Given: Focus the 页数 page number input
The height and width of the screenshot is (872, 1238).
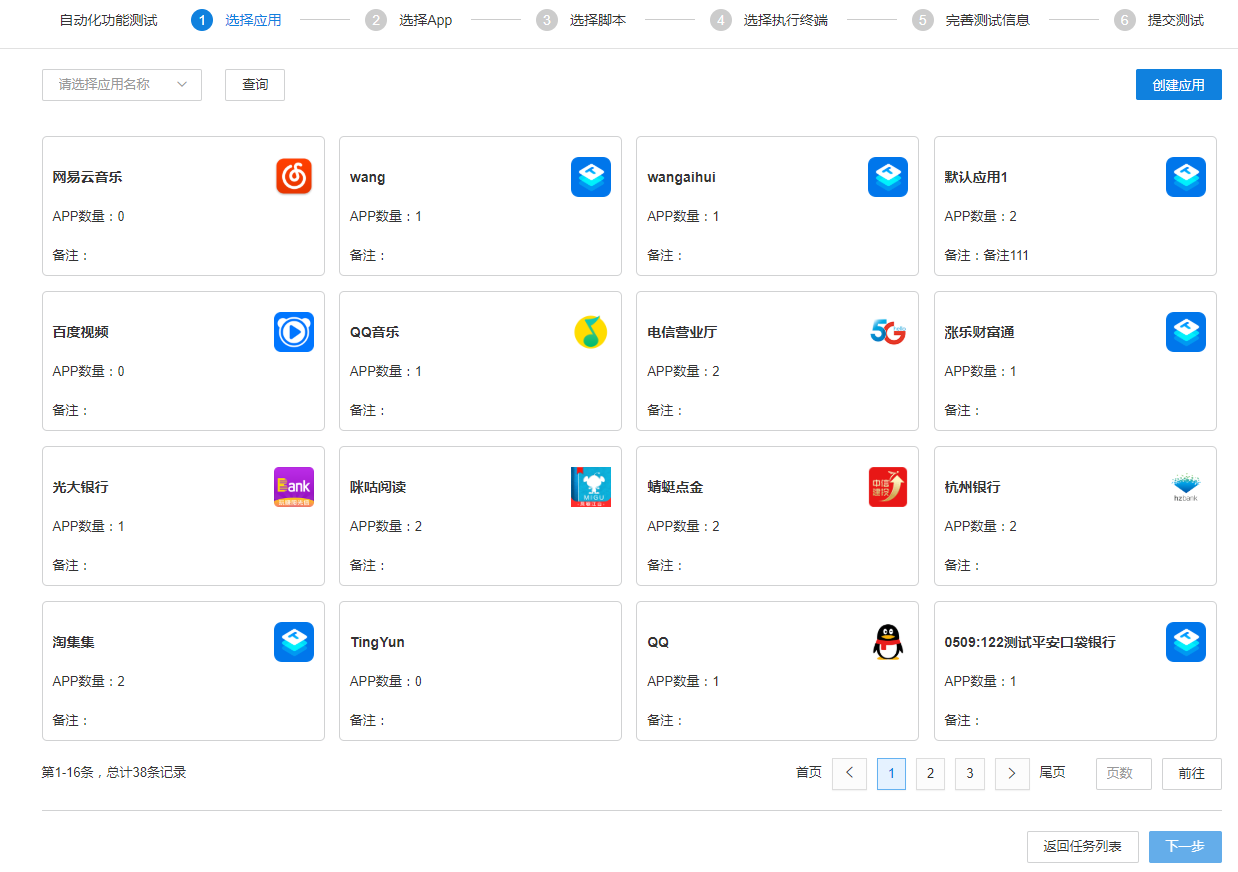Looking at the screenshot, I should 1124,773.
